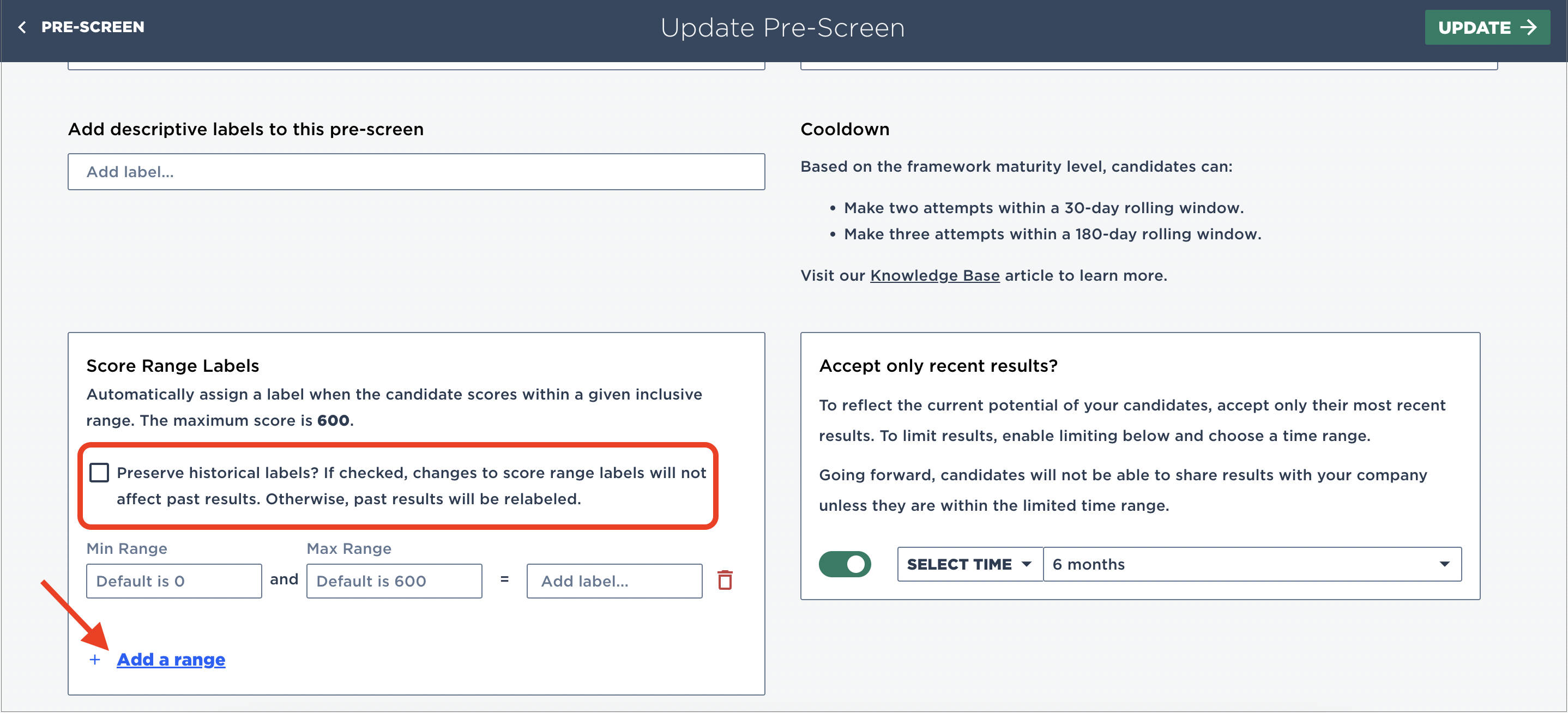Viewport: 1568px width, 713px height.
Task: Navigate back via PRE-SCREEN header item
Action: 93,27
